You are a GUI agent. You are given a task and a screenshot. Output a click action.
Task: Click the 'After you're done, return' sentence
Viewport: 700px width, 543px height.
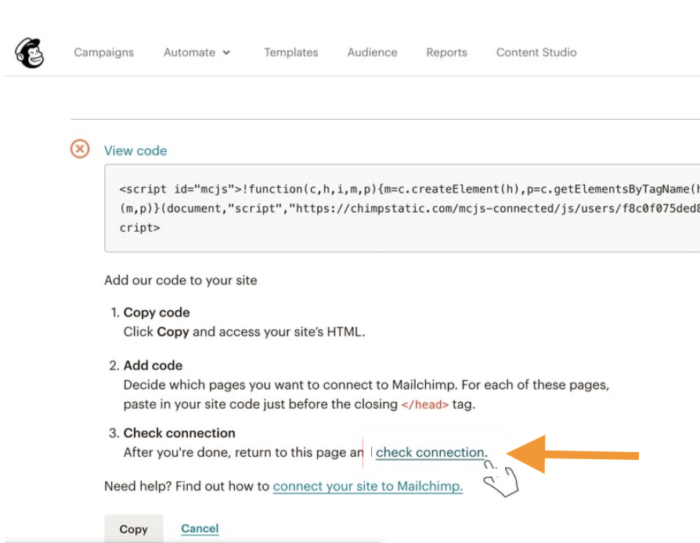coord(243,452)
